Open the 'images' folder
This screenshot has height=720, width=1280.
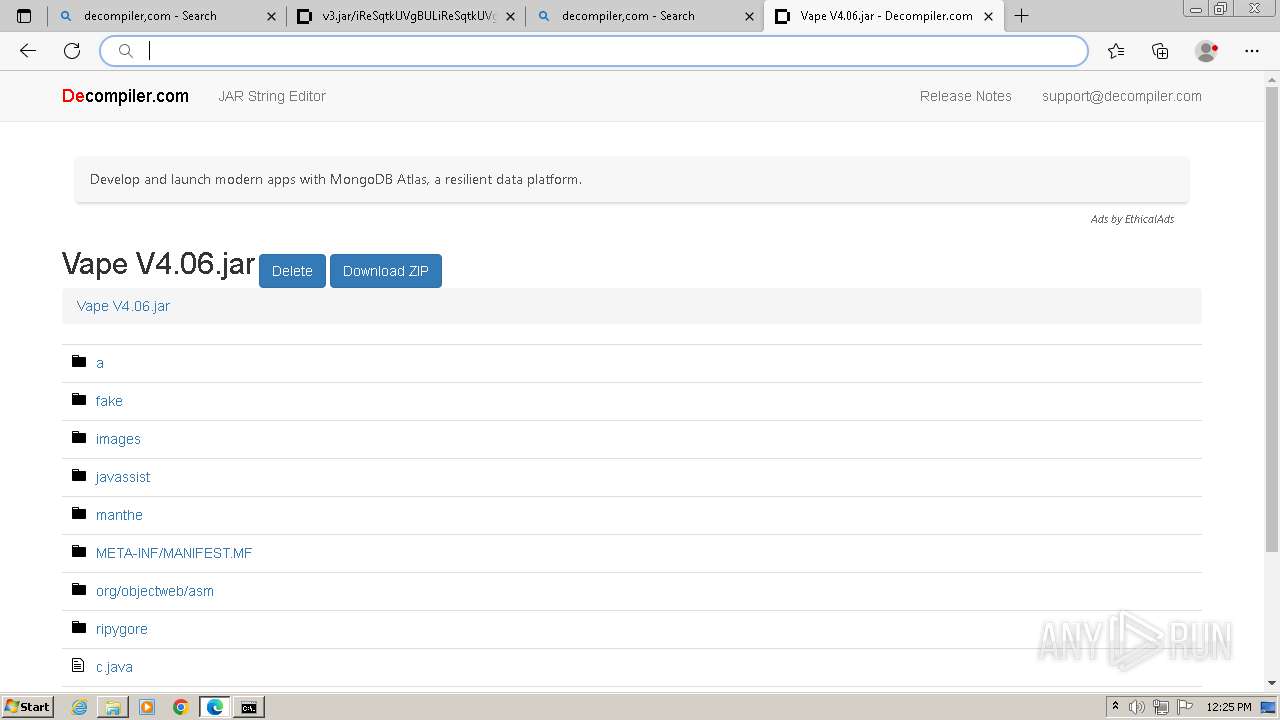(x=118, y=439)
